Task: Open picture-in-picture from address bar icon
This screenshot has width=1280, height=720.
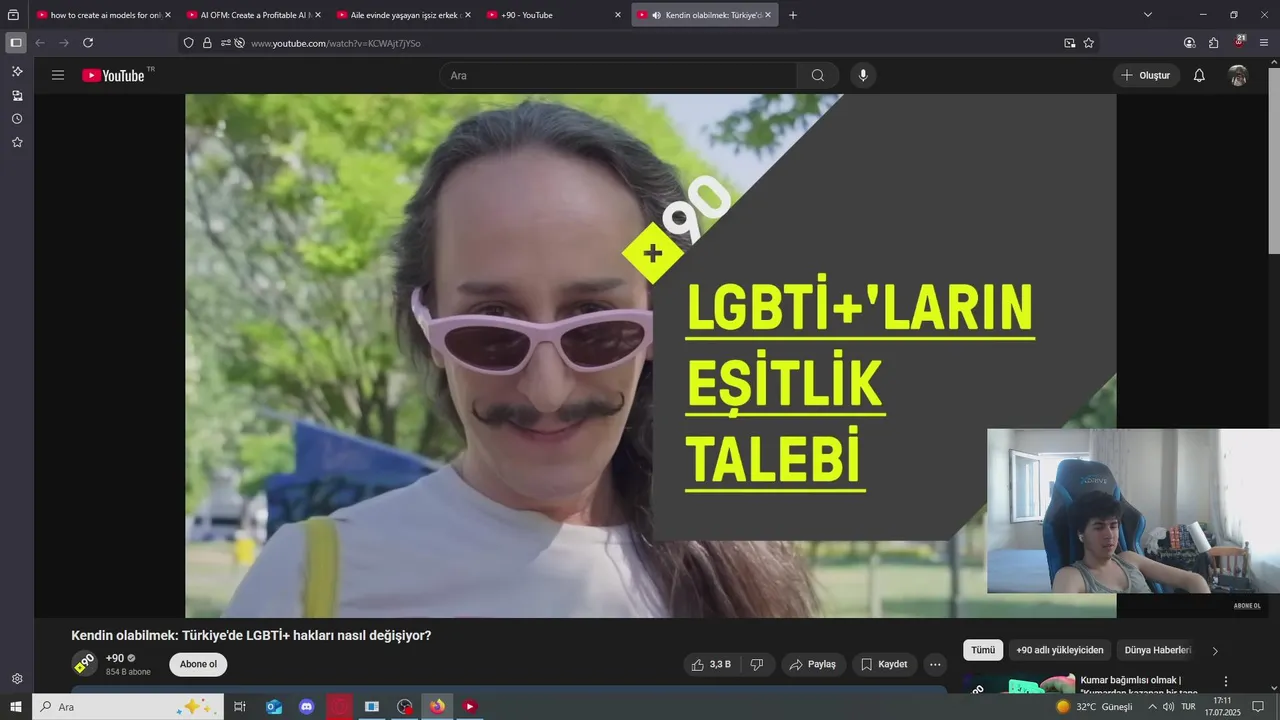Action: pyautogui.click(x=1070, y=43)
